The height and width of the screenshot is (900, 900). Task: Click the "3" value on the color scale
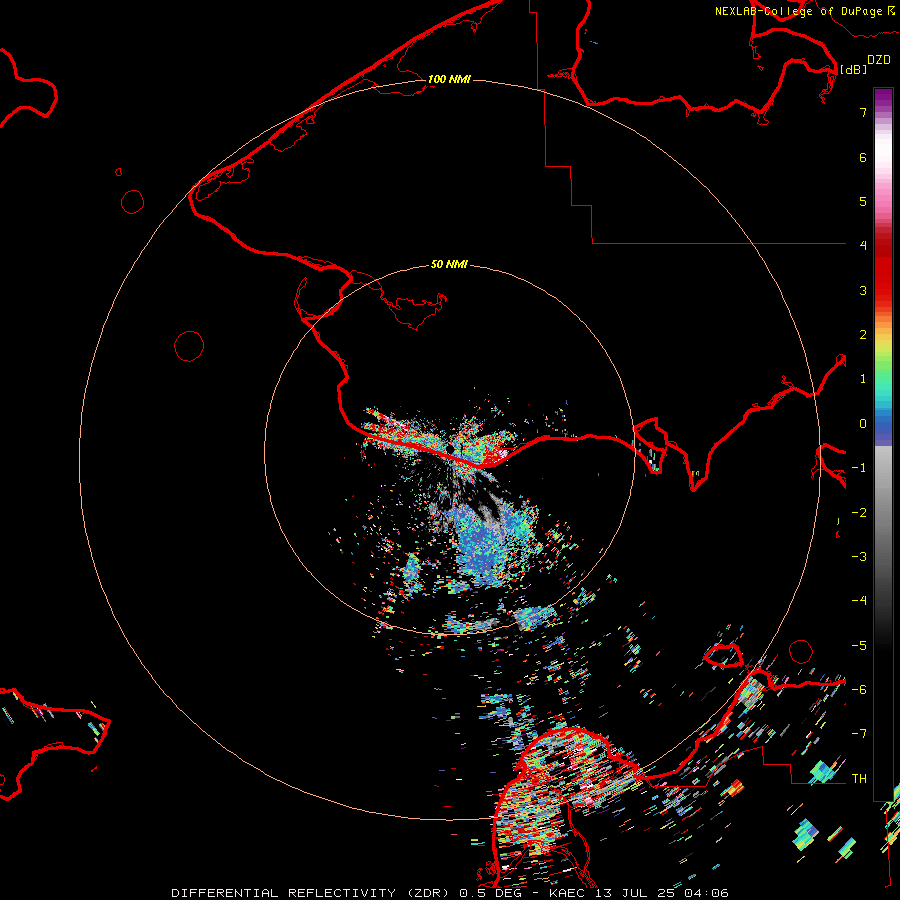tap(863, 290)
